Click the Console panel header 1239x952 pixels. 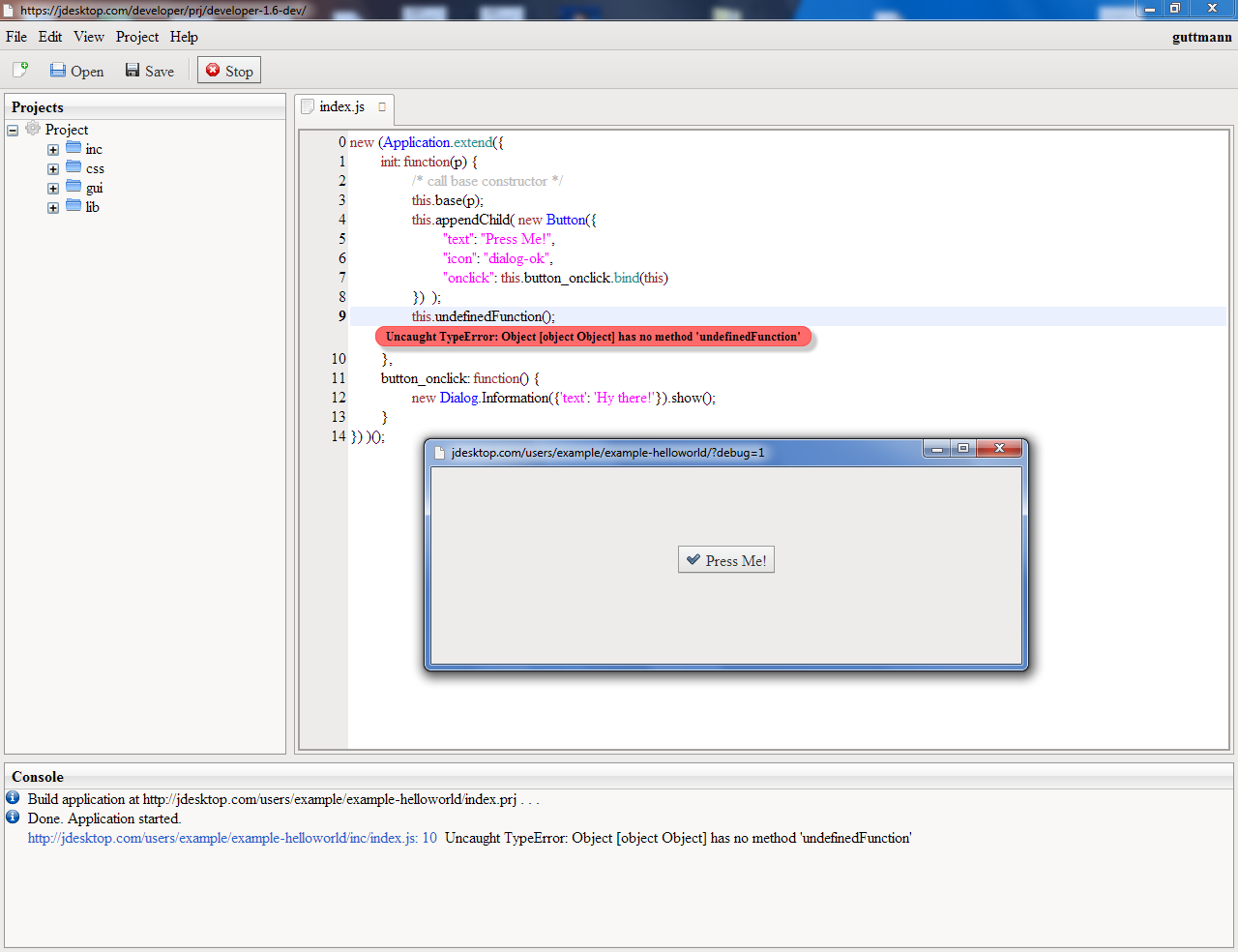tap(619, 777)
